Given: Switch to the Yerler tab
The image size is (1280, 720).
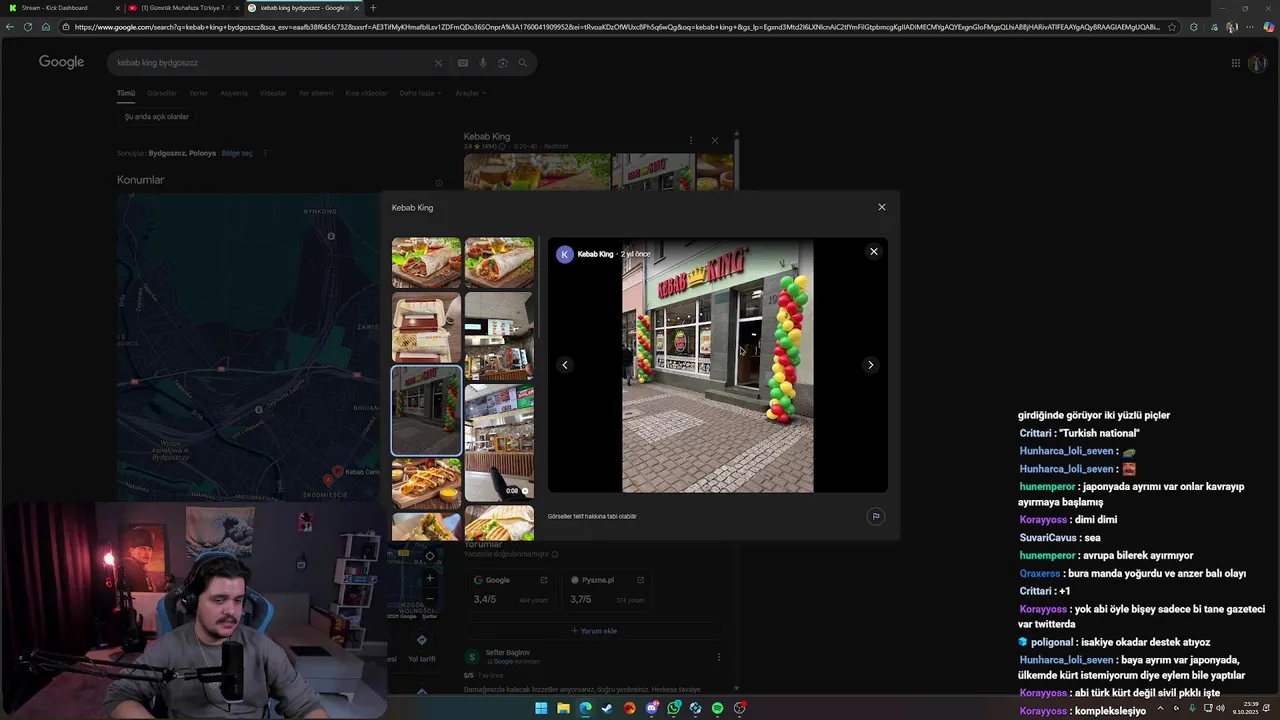Looking at the screenshot, I should pyautogui.click(x=199, y=93).
